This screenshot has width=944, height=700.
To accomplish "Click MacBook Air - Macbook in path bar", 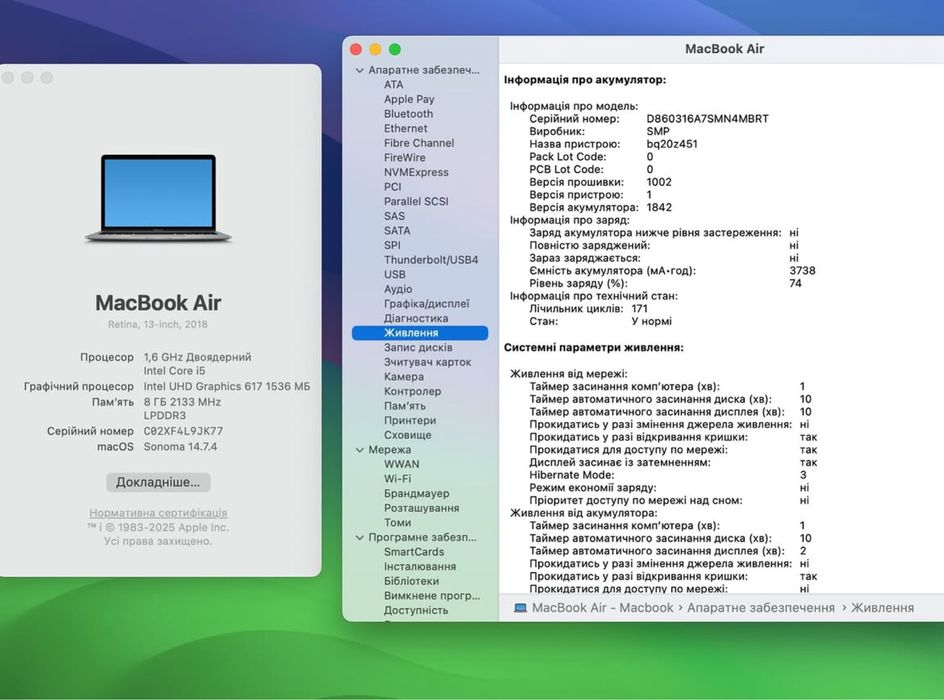I will [603, 608].
